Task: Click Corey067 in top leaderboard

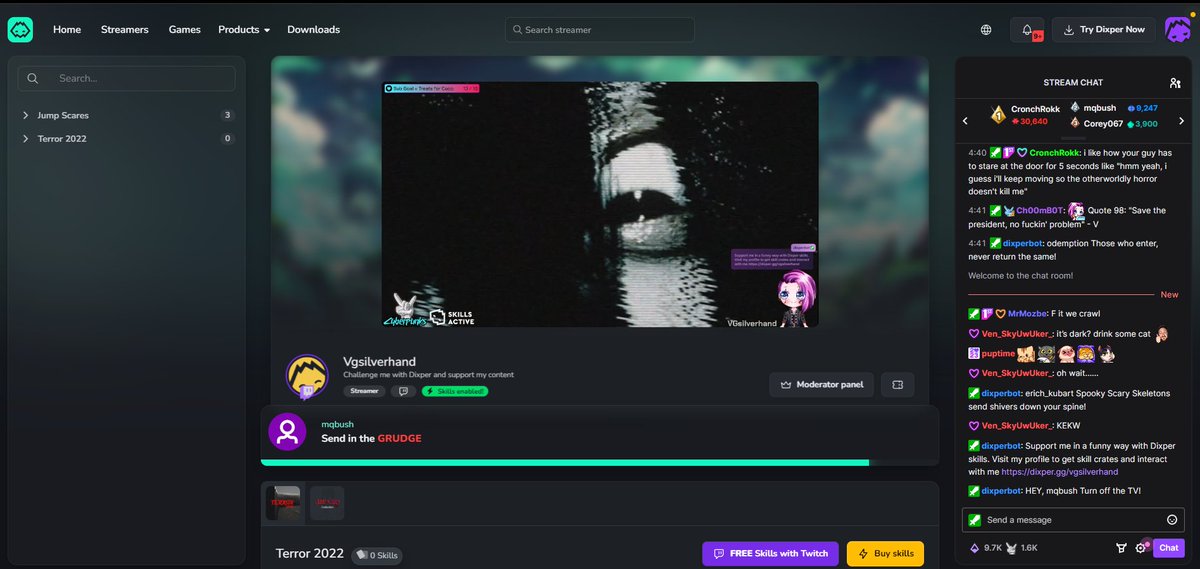Action: [1102, 124]
